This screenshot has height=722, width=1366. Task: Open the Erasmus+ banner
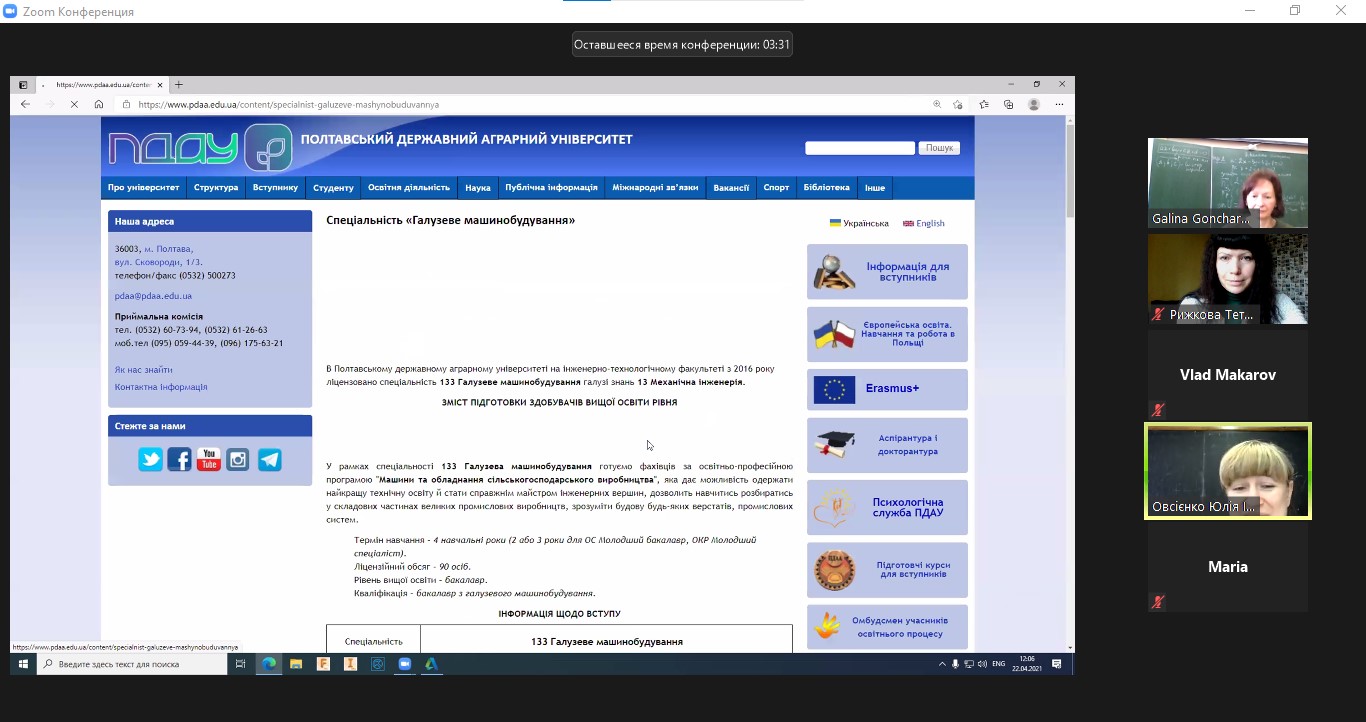[887, 389]
